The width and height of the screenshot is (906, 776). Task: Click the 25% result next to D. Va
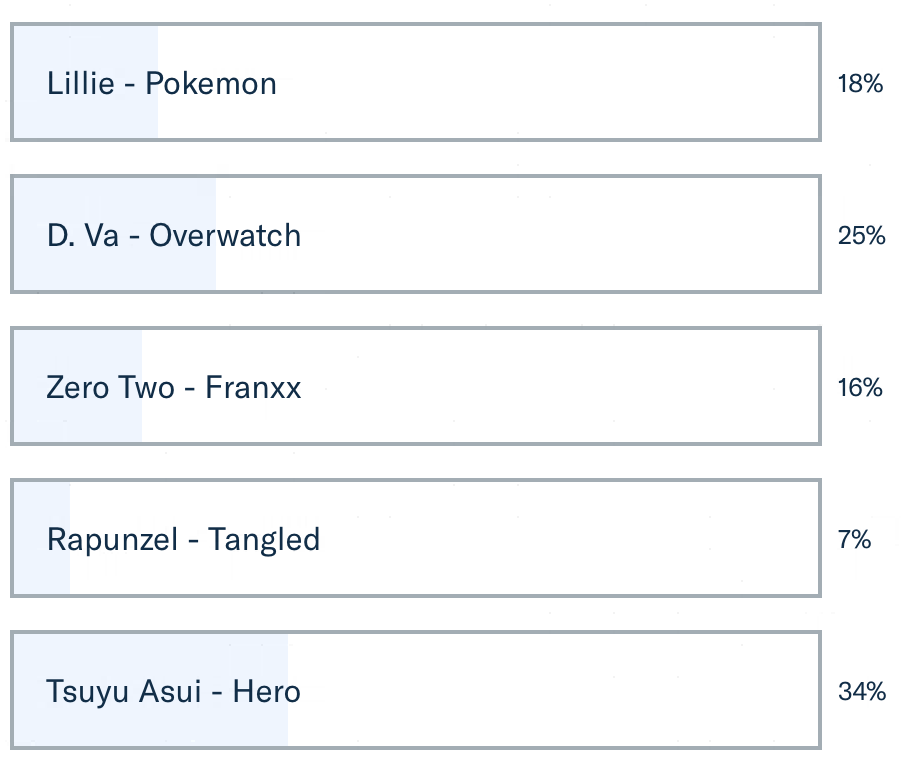point(861,236)
